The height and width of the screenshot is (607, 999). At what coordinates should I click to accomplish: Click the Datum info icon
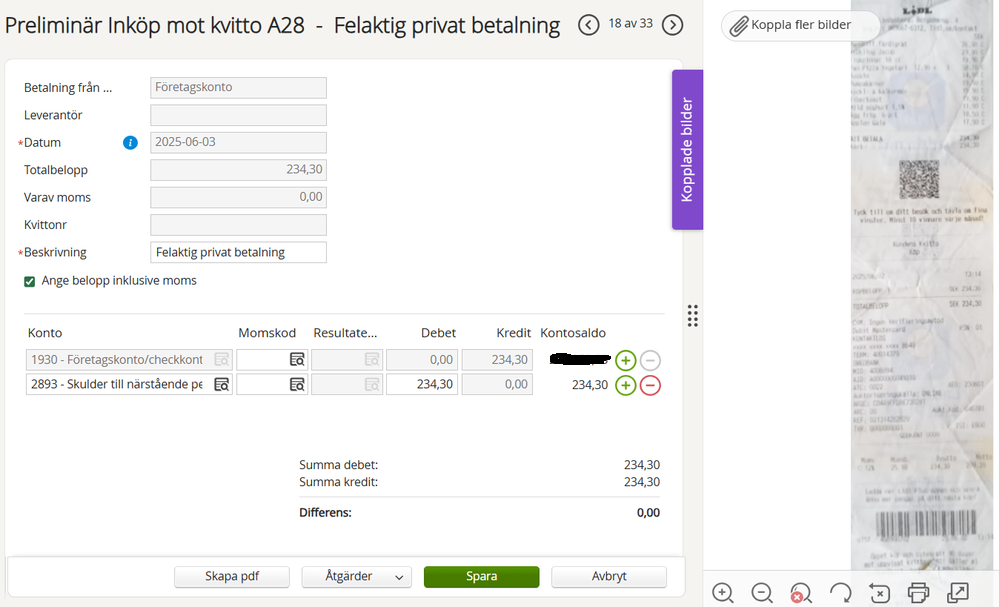point(130,143)
